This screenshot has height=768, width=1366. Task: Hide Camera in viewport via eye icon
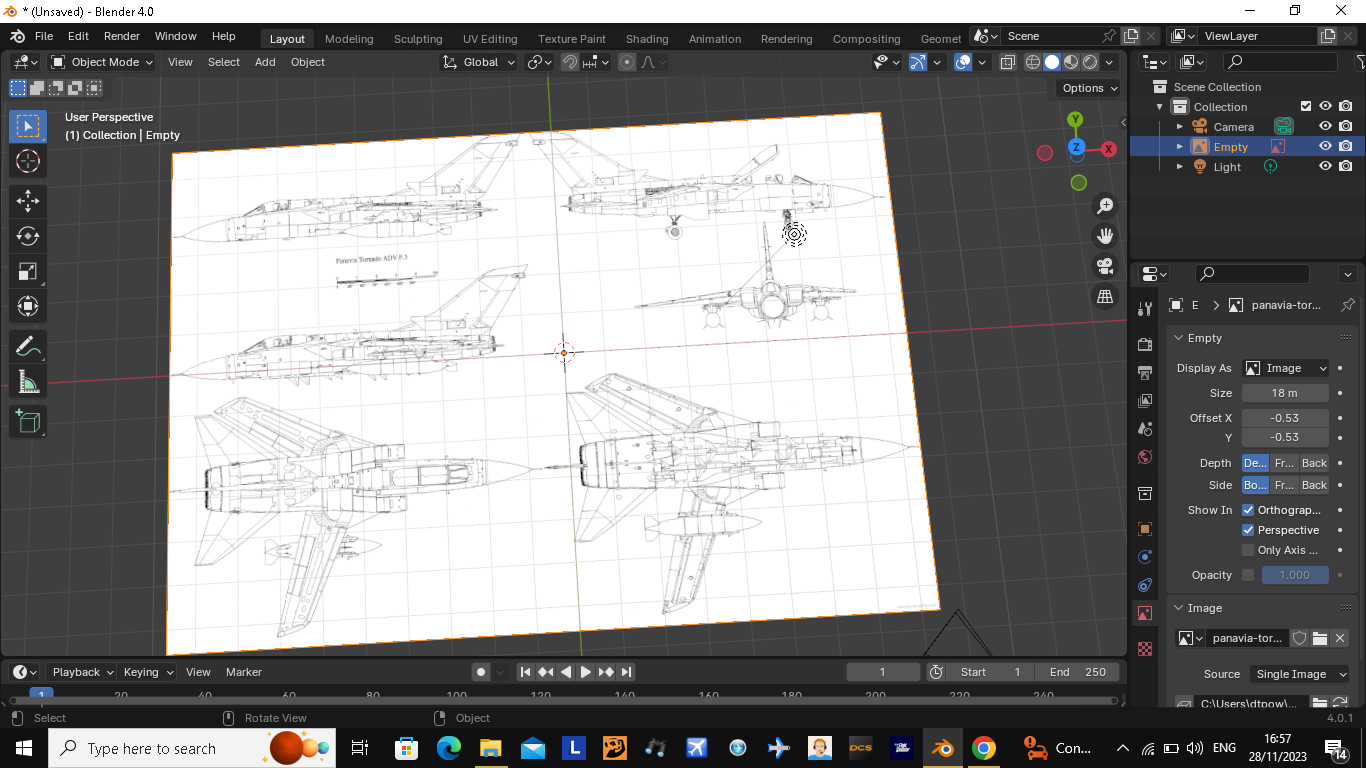[1325, 127]
